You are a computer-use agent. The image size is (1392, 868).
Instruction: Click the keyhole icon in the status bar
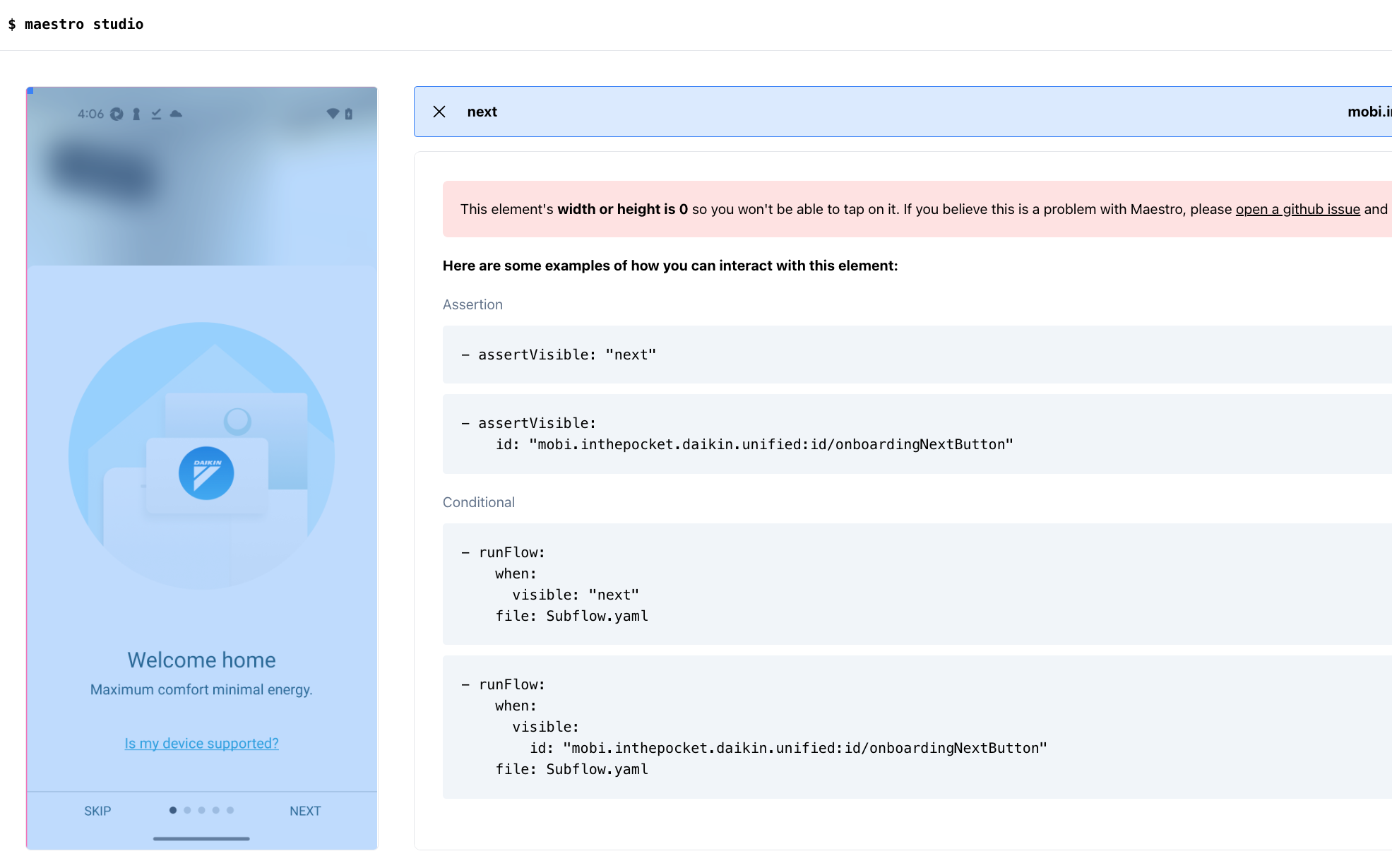[x=136, y=114]
